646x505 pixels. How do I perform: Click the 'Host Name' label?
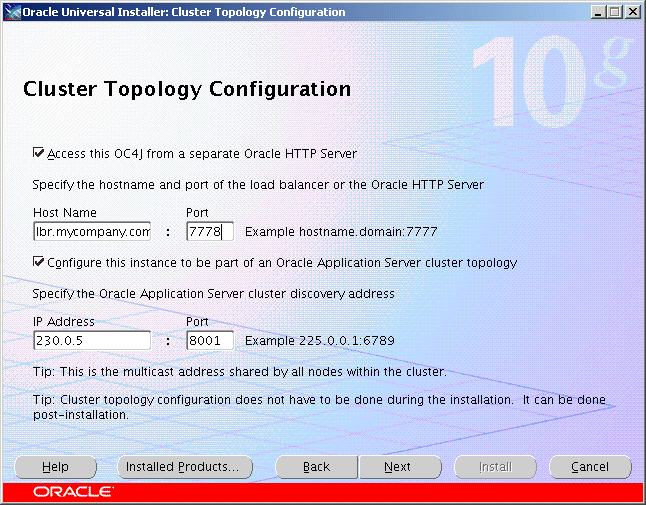65,213
